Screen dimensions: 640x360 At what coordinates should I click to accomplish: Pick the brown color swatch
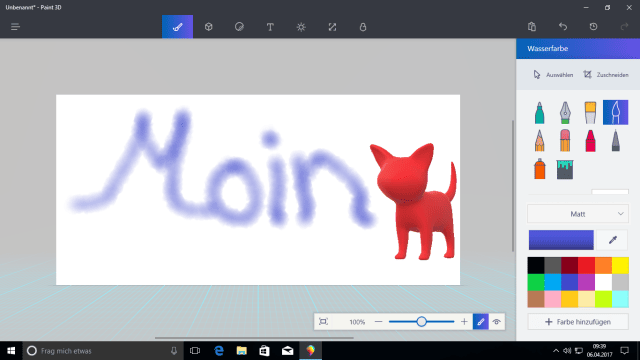pos(536,299)
